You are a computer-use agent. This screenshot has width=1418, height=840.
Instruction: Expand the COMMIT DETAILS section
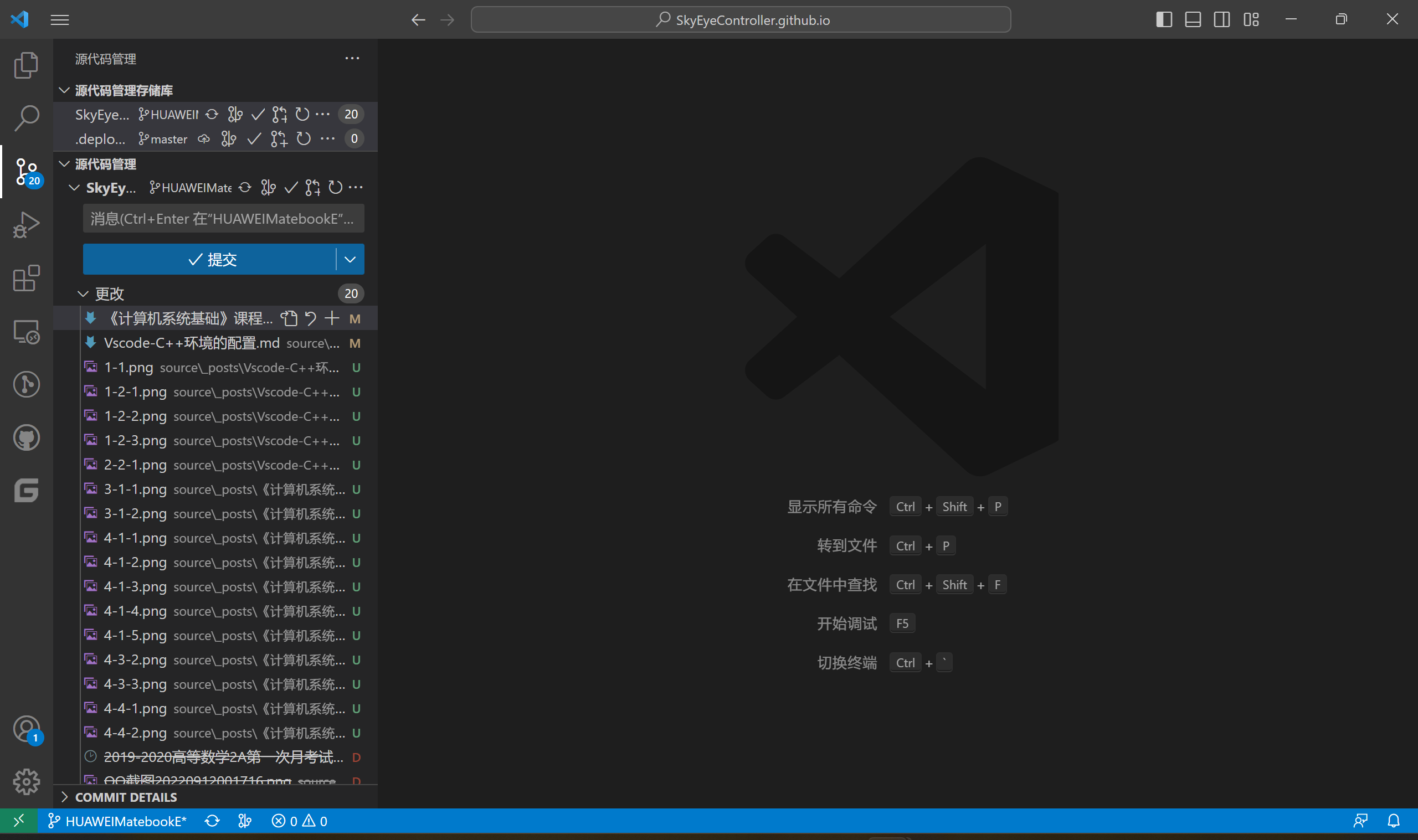(215, 797)
